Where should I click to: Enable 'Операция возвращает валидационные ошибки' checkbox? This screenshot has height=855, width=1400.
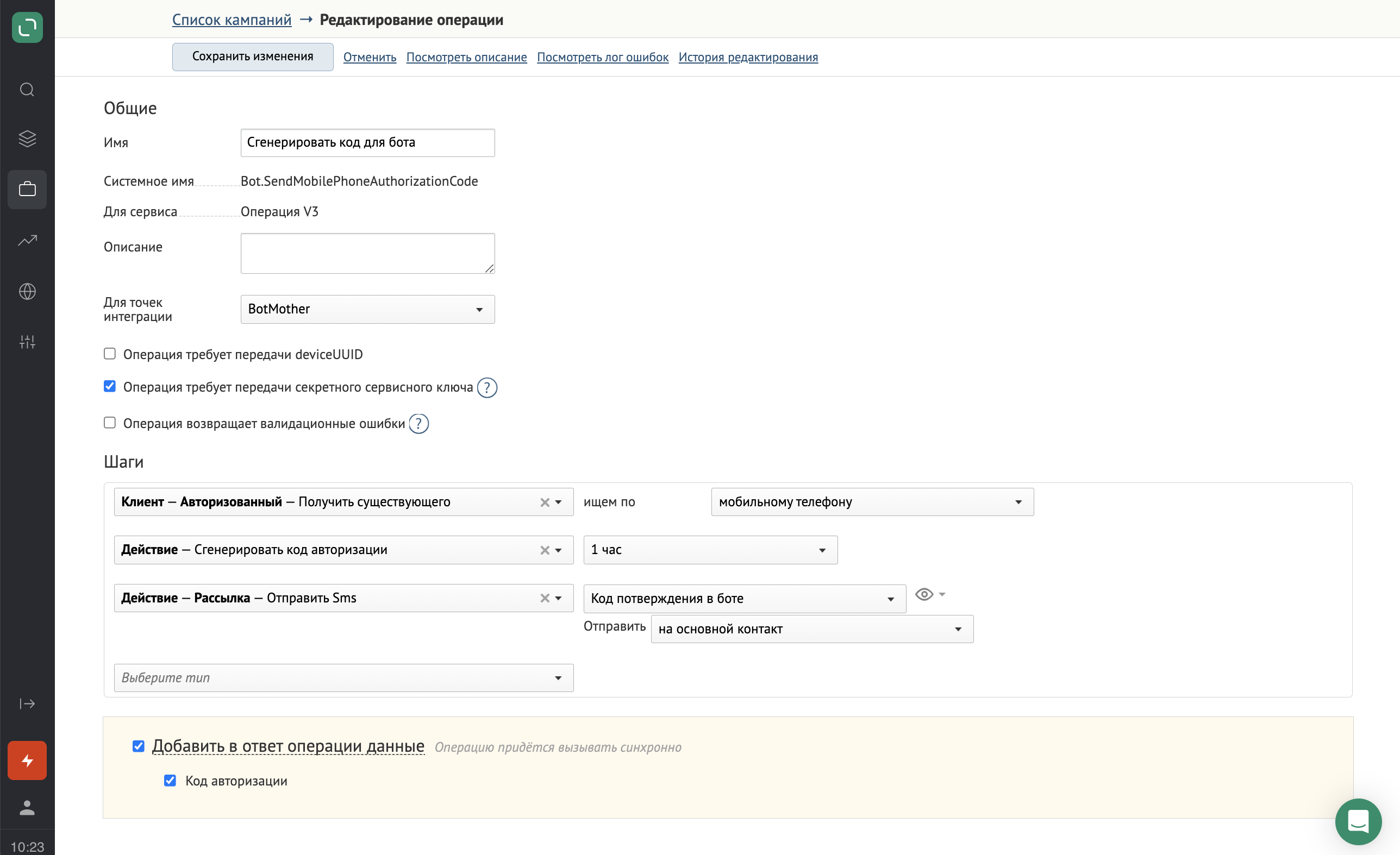110,423
